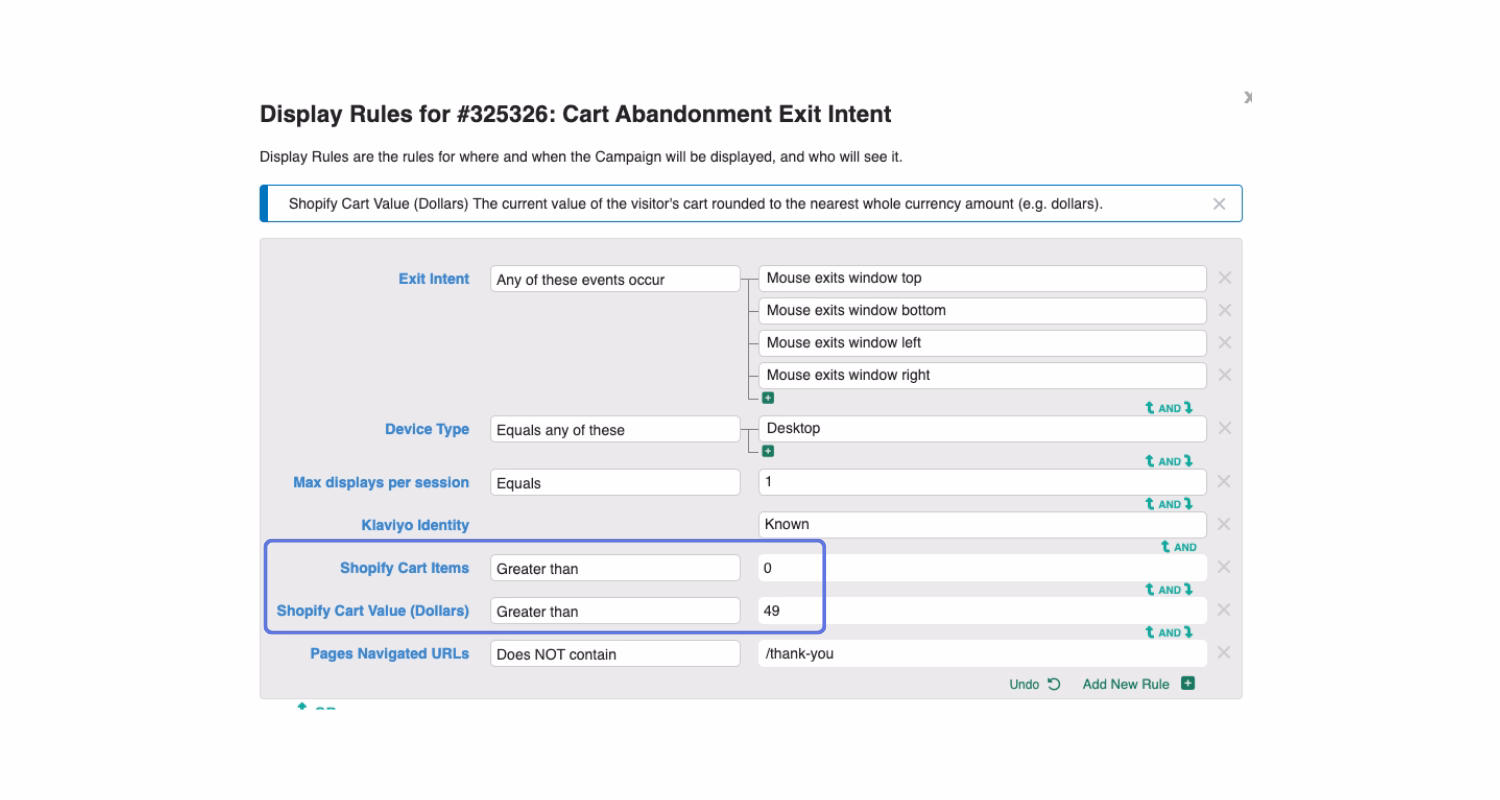The image size is (1500, 800).
Task: Click the Pages Navigated URLs label
Action: (389, 654)
